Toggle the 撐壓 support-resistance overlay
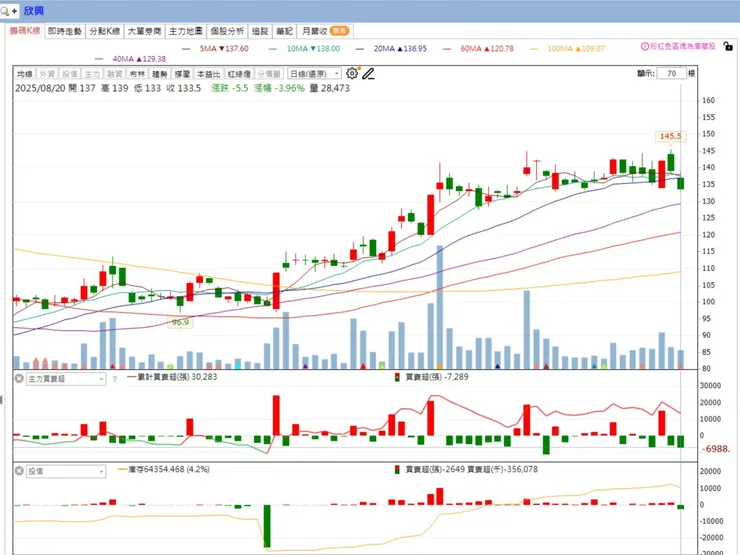This screenshot has width=740, height=555. [182, 74]
